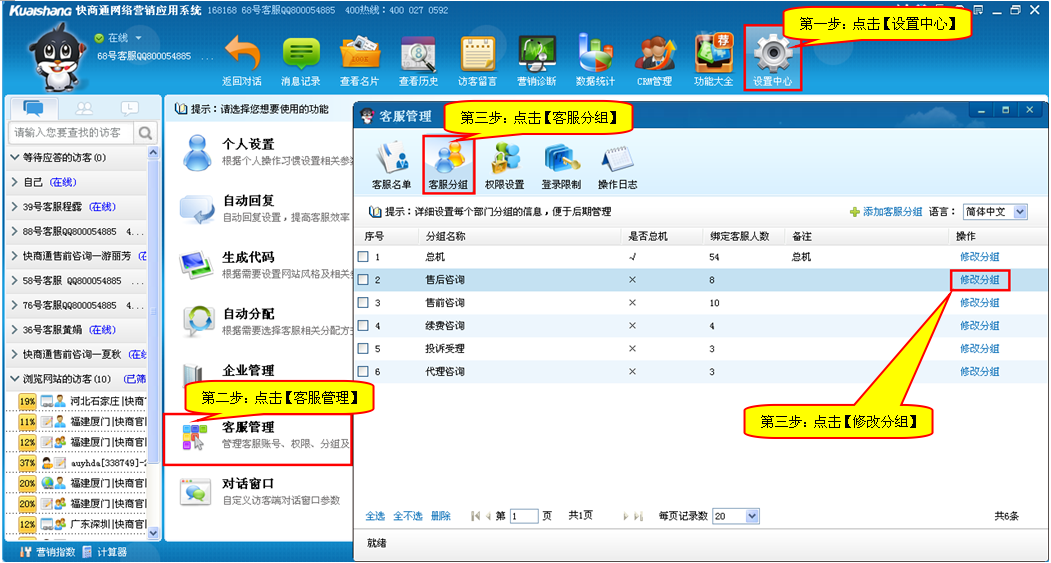Open 数据统计 chart icon
This screenshot has height=563, width=1051.
point(595,55)
